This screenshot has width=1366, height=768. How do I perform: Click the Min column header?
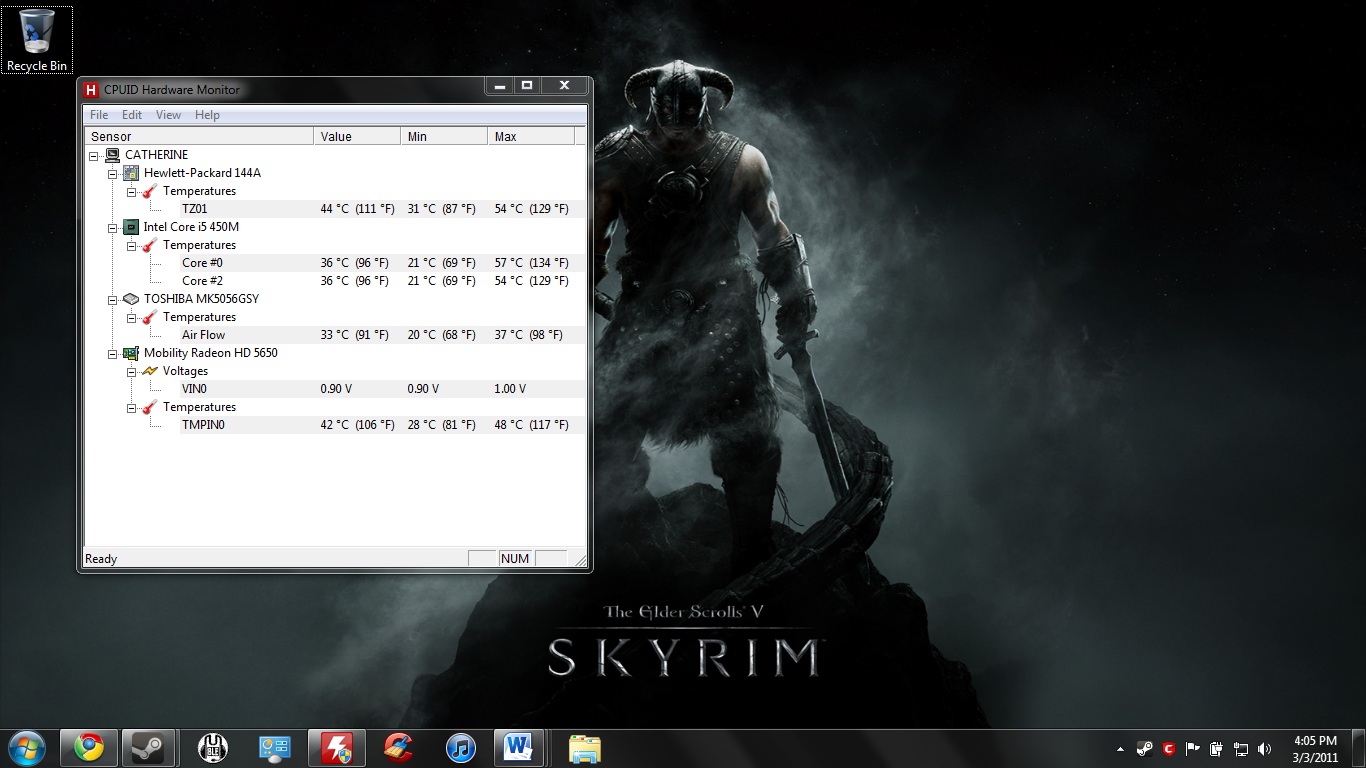coord(444,136)
